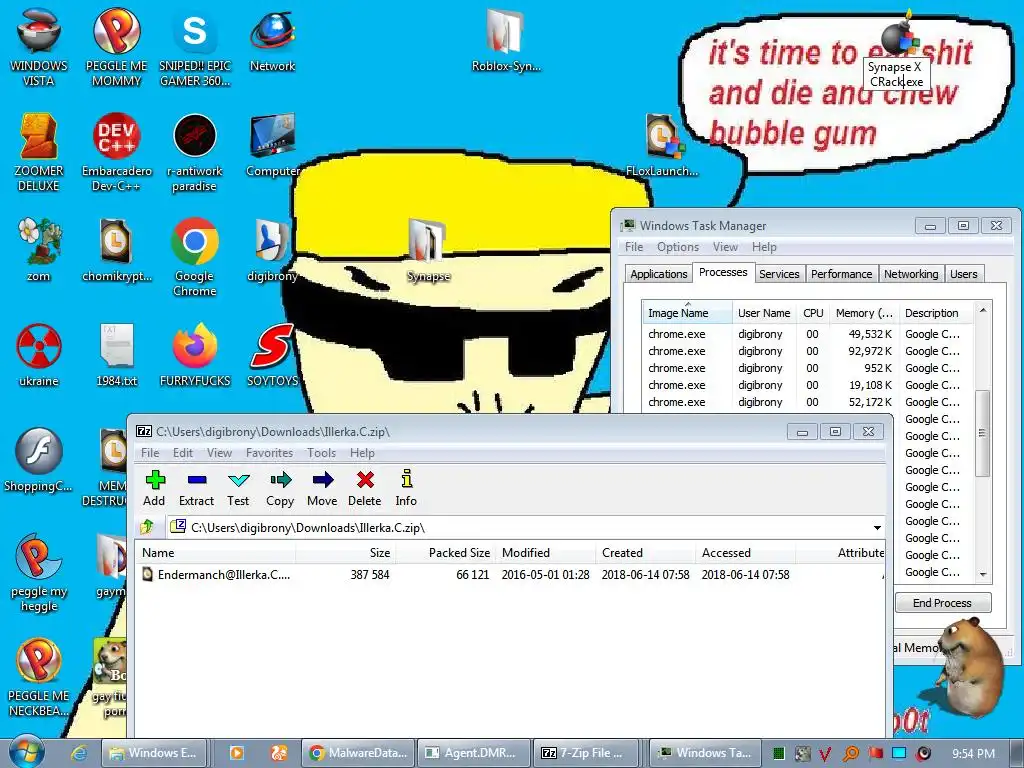Open the Favorites menu in 7-Zip

coord(269,453)
